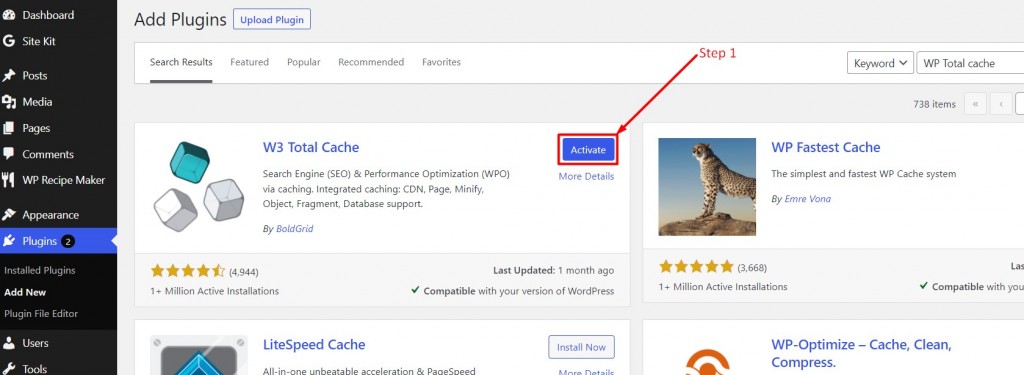Click the Comments bubble icon

pos(8,154)
